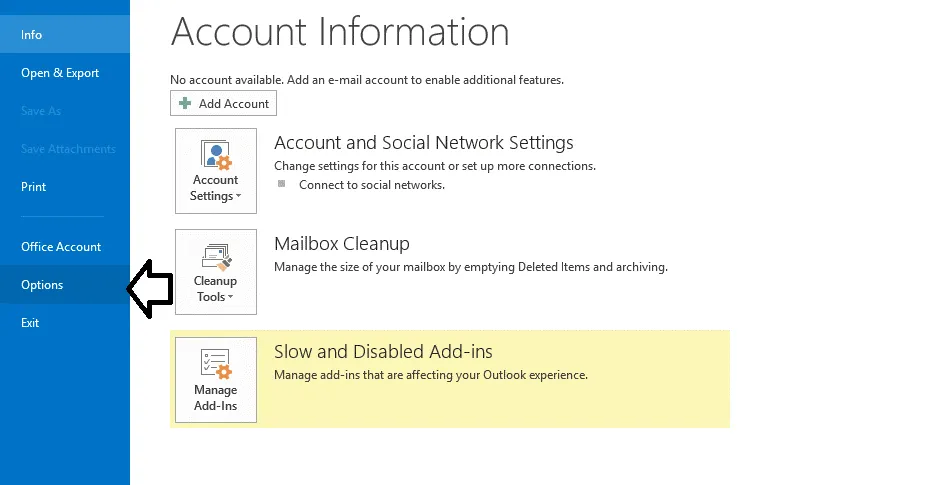The image size is (943, 485).
Task: Open Outlook Options
Action: (64, 285)
